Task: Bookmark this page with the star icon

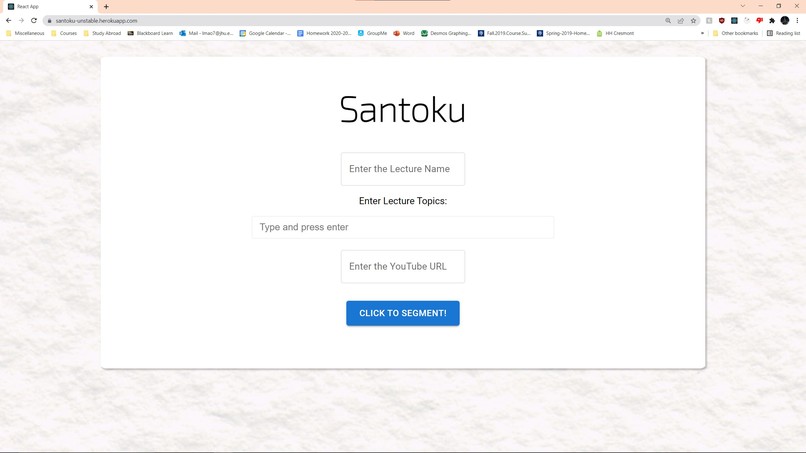Action: coord(693,21)
